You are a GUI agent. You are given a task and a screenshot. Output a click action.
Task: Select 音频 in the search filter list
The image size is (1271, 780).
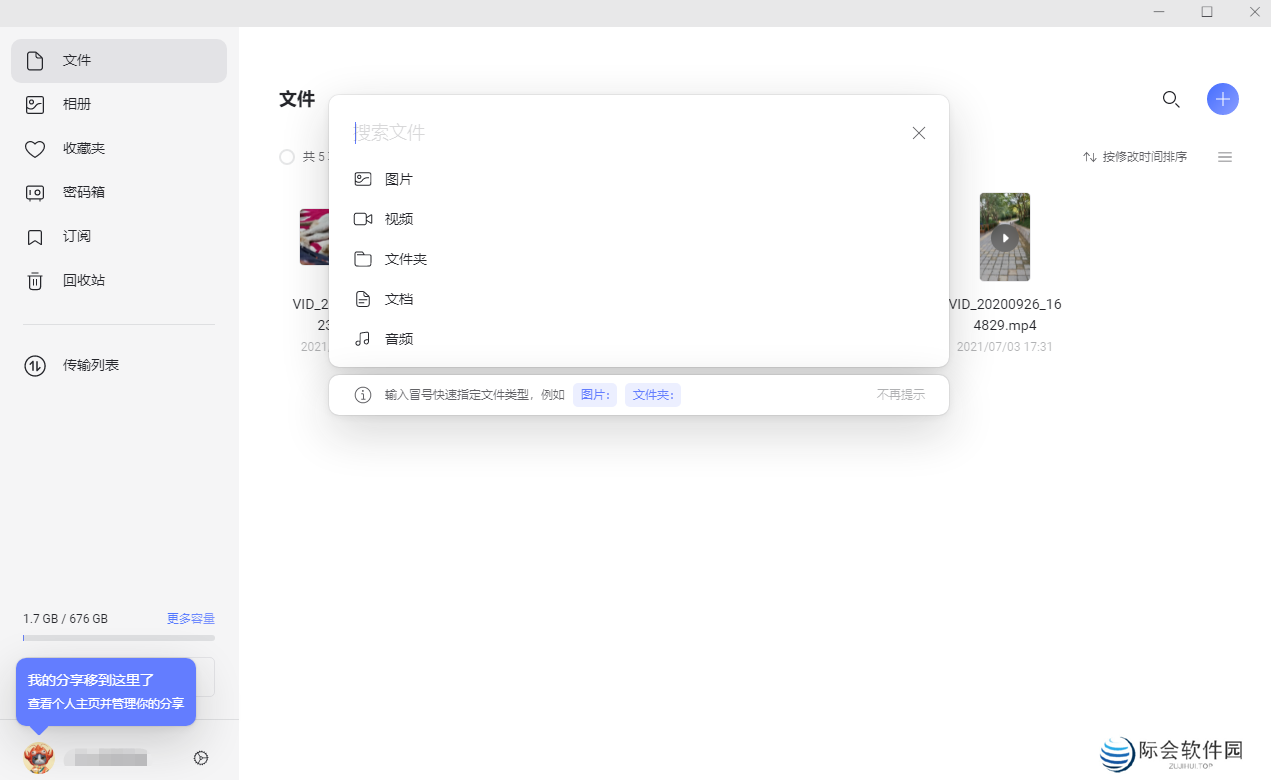tap(398, 338)
